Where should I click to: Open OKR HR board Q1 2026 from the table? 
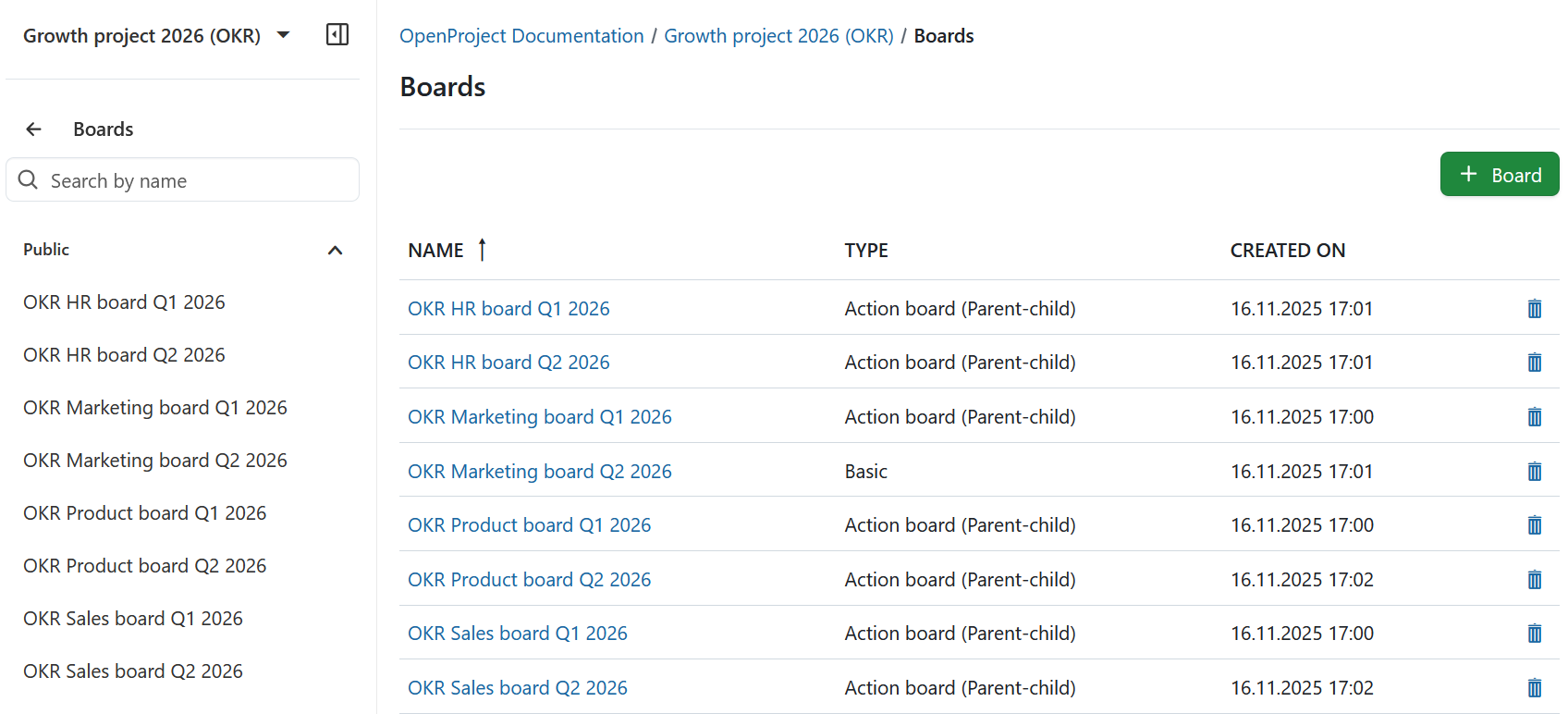[508, 309]
